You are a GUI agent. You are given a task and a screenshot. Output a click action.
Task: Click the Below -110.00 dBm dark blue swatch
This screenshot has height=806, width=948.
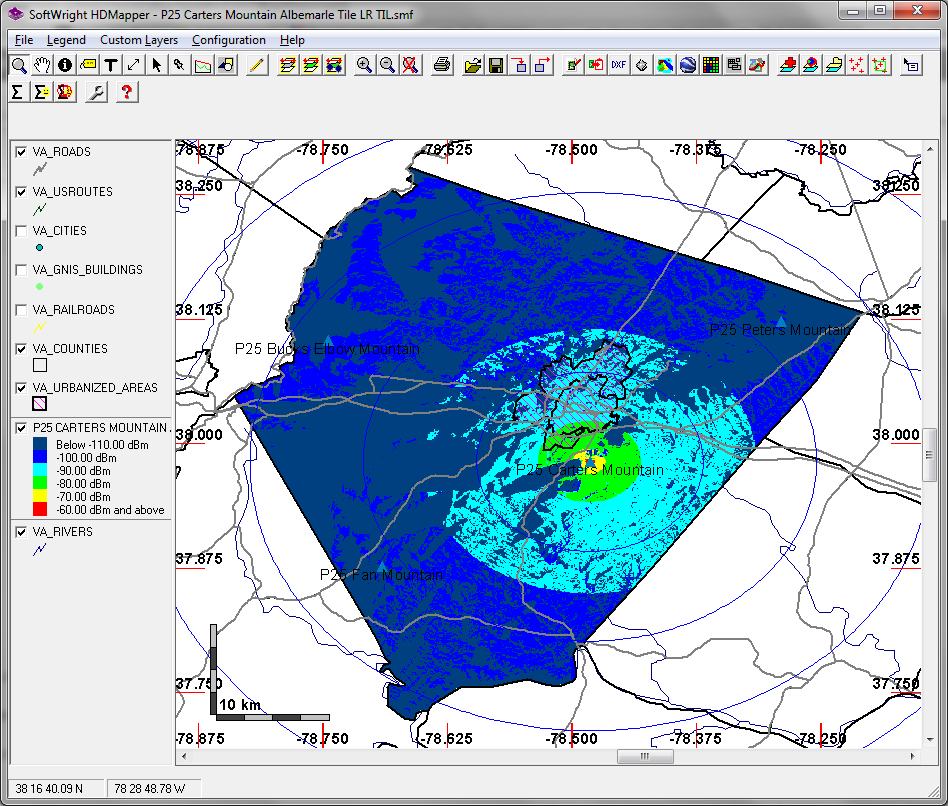click(x=40, y=445)
